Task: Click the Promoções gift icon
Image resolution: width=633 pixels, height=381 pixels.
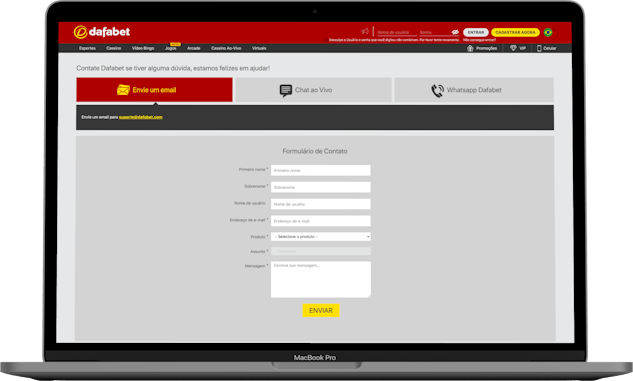Action: (x=470, y=48)
